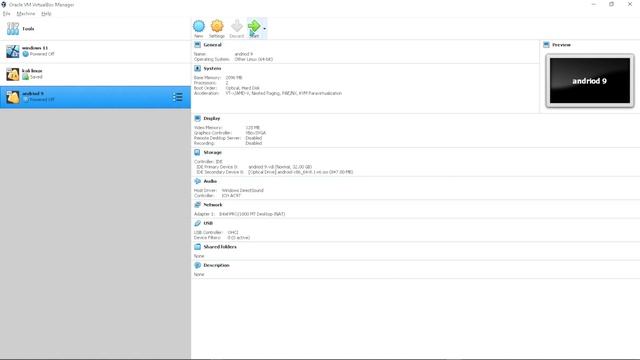Click the IDE Primary Device android 9.vdi entry
The width and height of the screenshot is (640, 360).
pyautogui.click(x=280, y=167)
